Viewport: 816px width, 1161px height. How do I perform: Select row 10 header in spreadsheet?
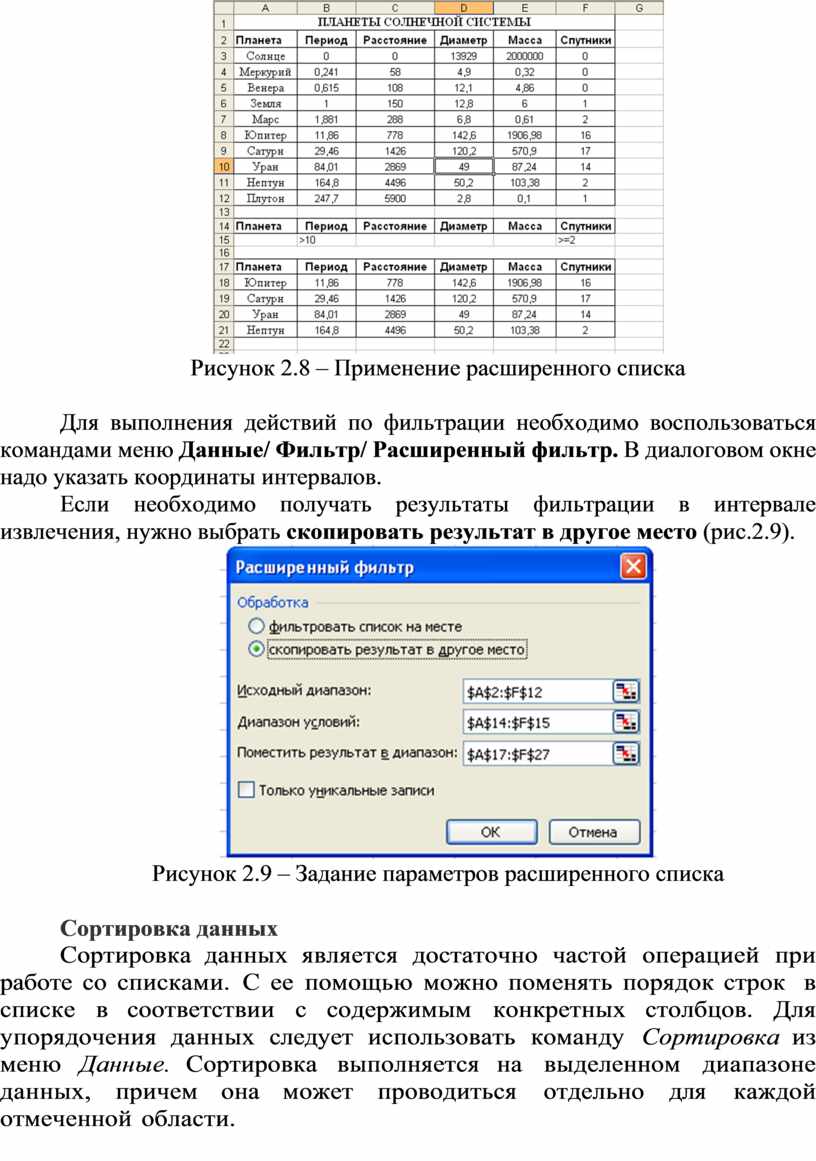tap(223, 167)
